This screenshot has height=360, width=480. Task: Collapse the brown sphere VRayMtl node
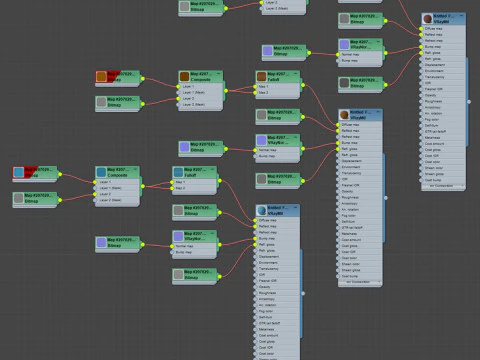click(378, 112)
